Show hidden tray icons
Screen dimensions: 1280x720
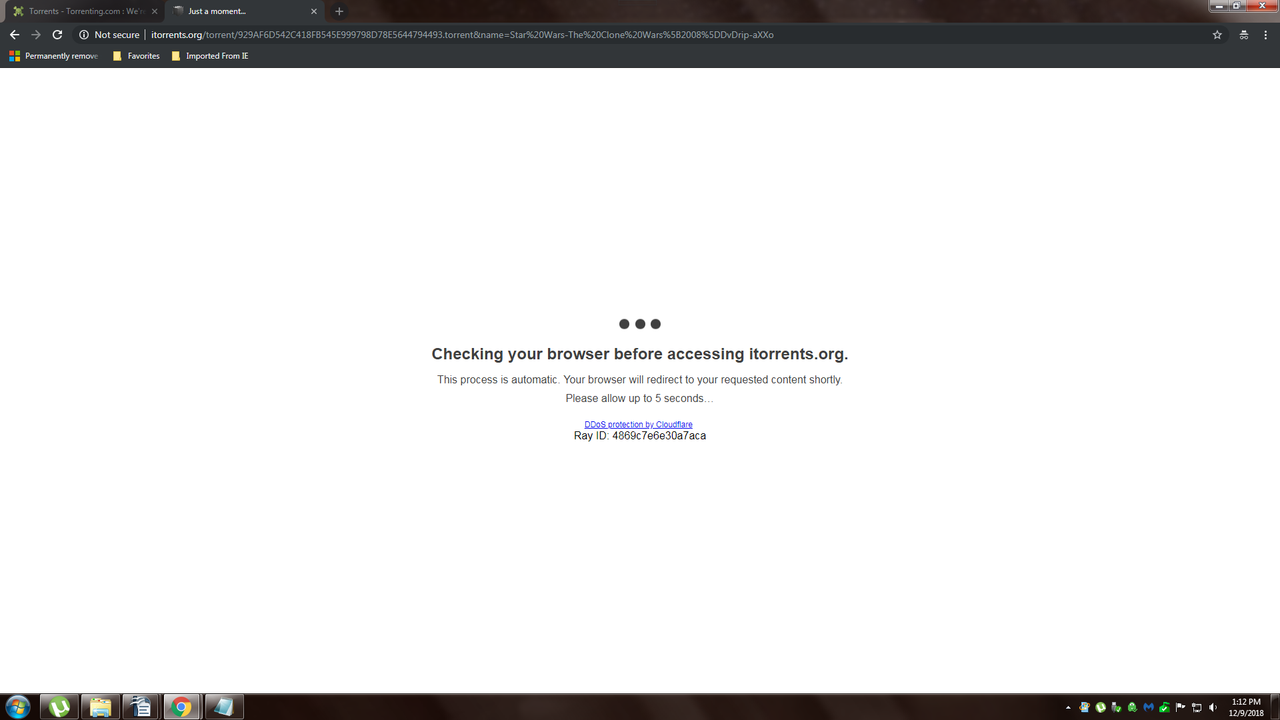pos(1068,708)
